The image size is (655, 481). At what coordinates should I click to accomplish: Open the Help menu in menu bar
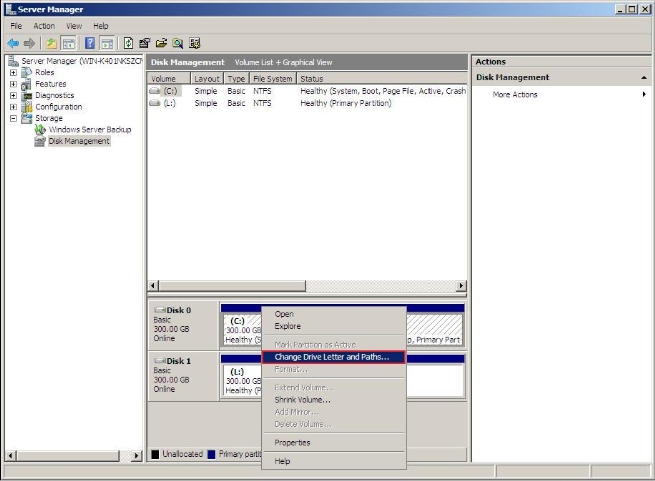pos(101,26)
